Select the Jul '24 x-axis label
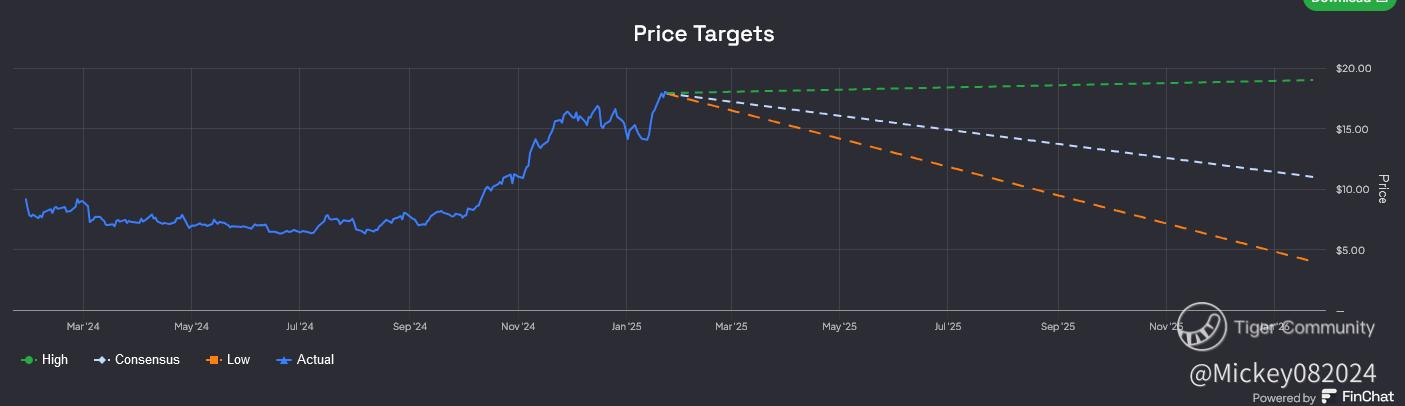The image size is (1405, 406). [x=300, y=327]
